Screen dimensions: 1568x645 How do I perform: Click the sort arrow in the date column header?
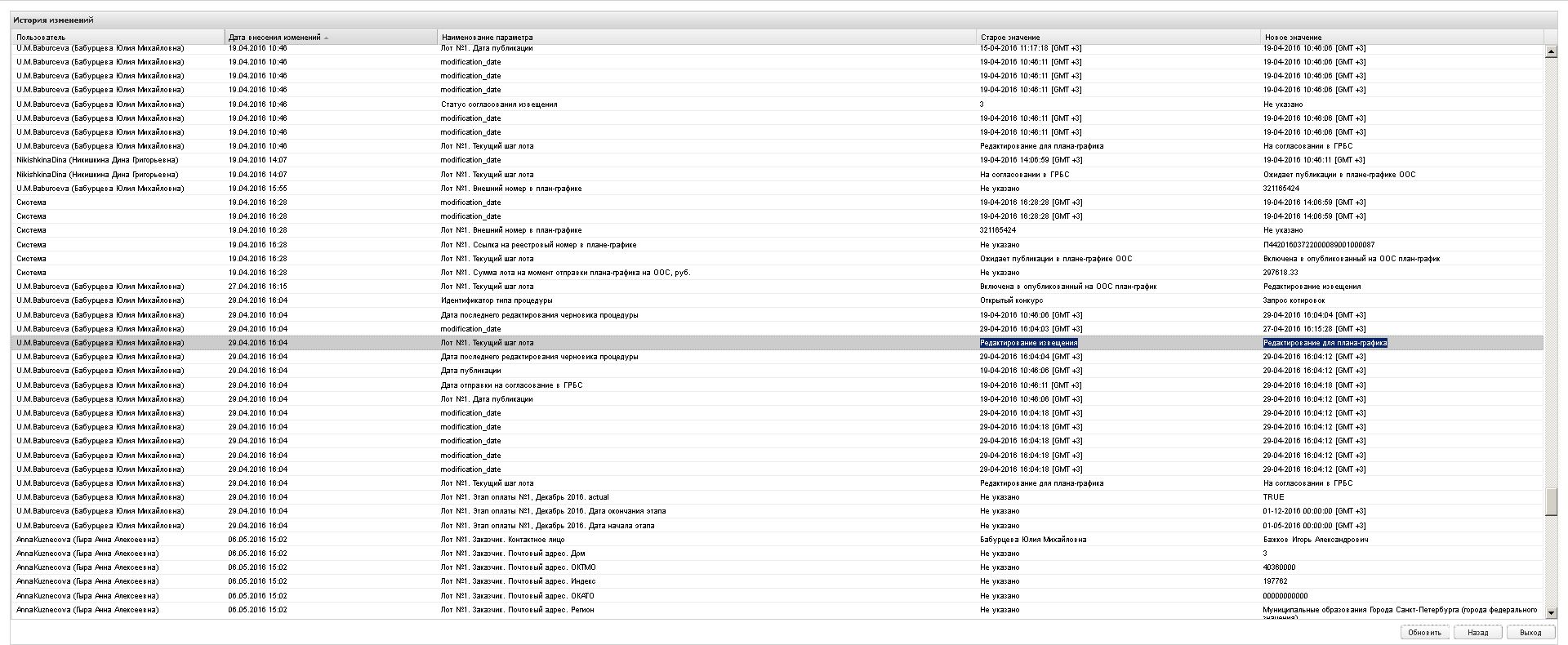[327, 38]
